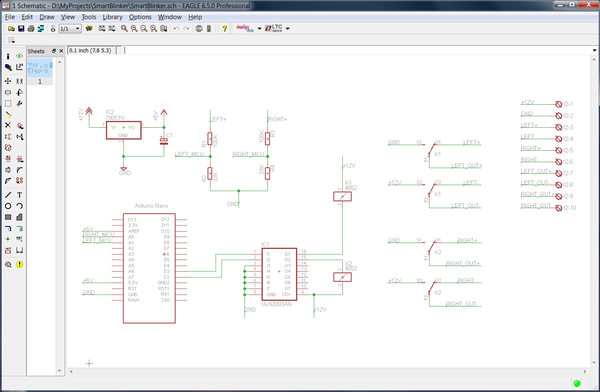Select the Miter corner tool
The image size is (600, 392).
tap(20, 170)
